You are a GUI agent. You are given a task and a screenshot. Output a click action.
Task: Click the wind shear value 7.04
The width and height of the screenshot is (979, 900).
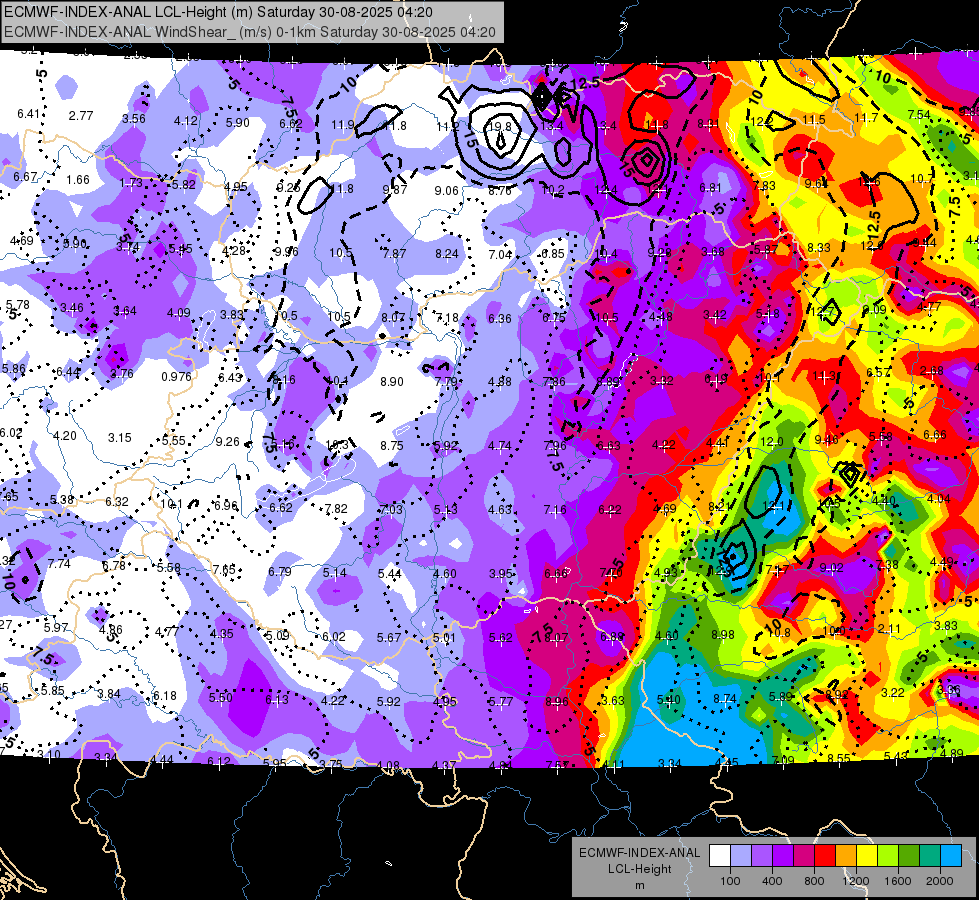[500, 254]
